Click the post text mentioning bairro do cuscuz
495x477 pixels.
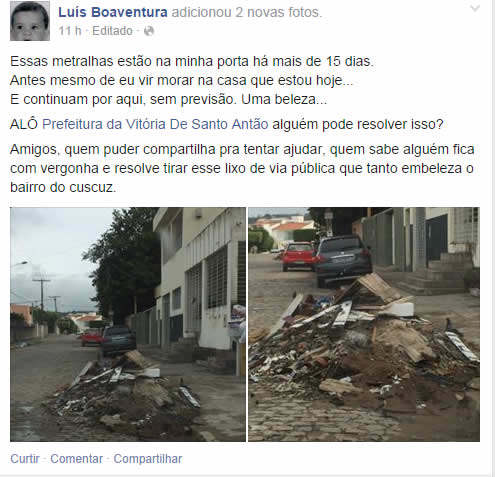tap(242, 168)
